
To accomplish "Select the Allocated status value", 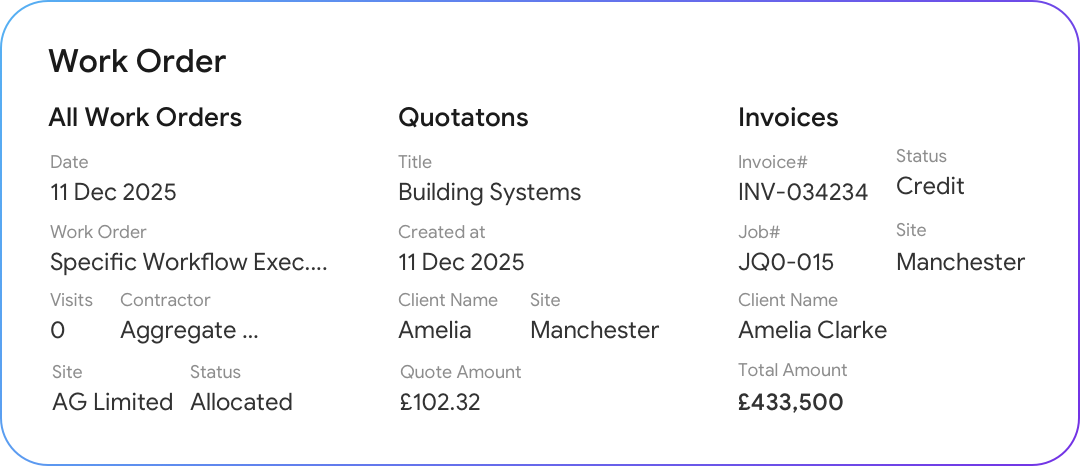I will [241, 402].
